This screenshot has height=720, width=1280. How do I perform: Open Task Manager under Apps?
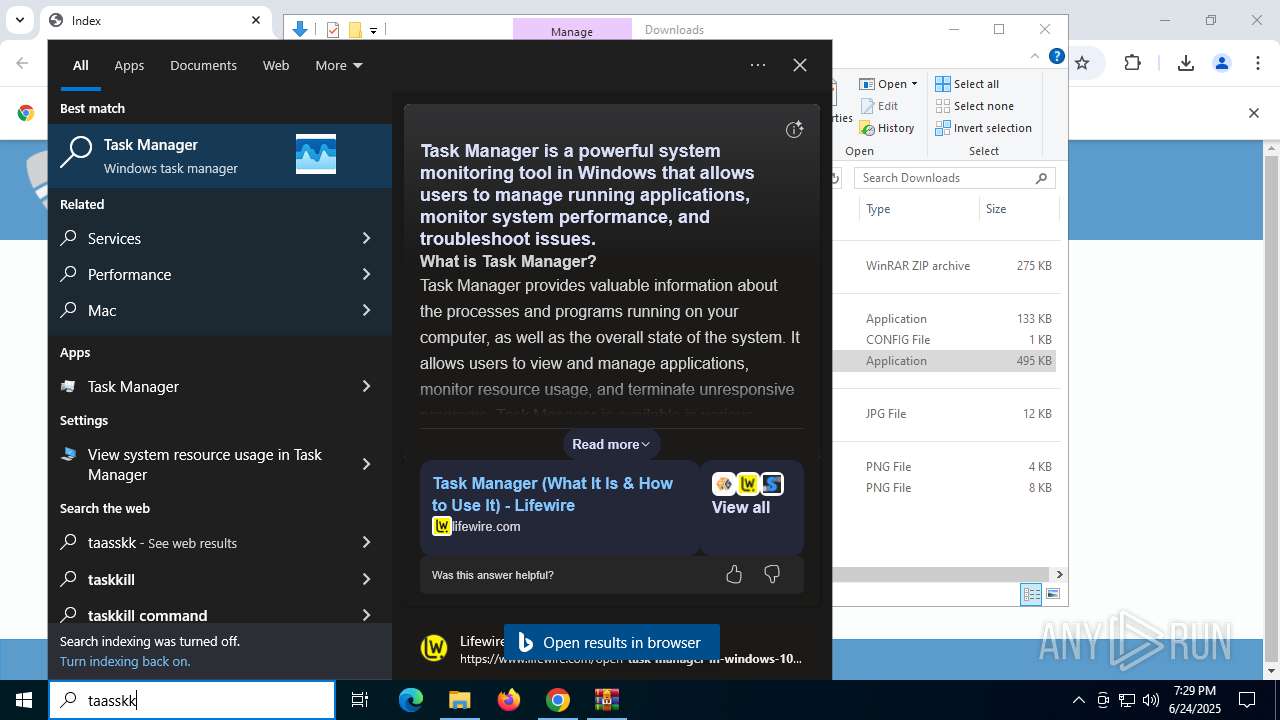click(133, 386)
